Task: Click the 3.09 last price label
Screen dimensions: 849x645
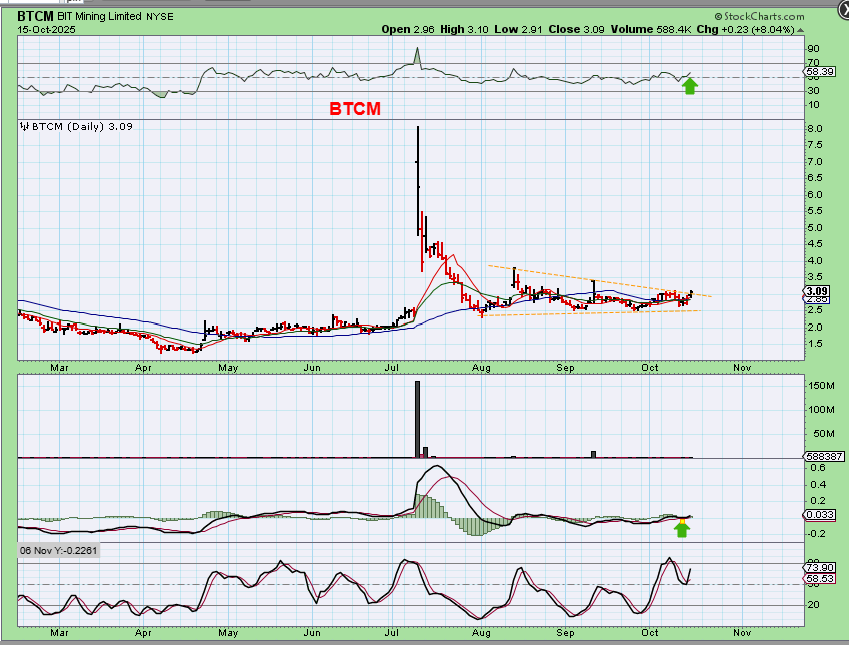Action: point(817,291)
